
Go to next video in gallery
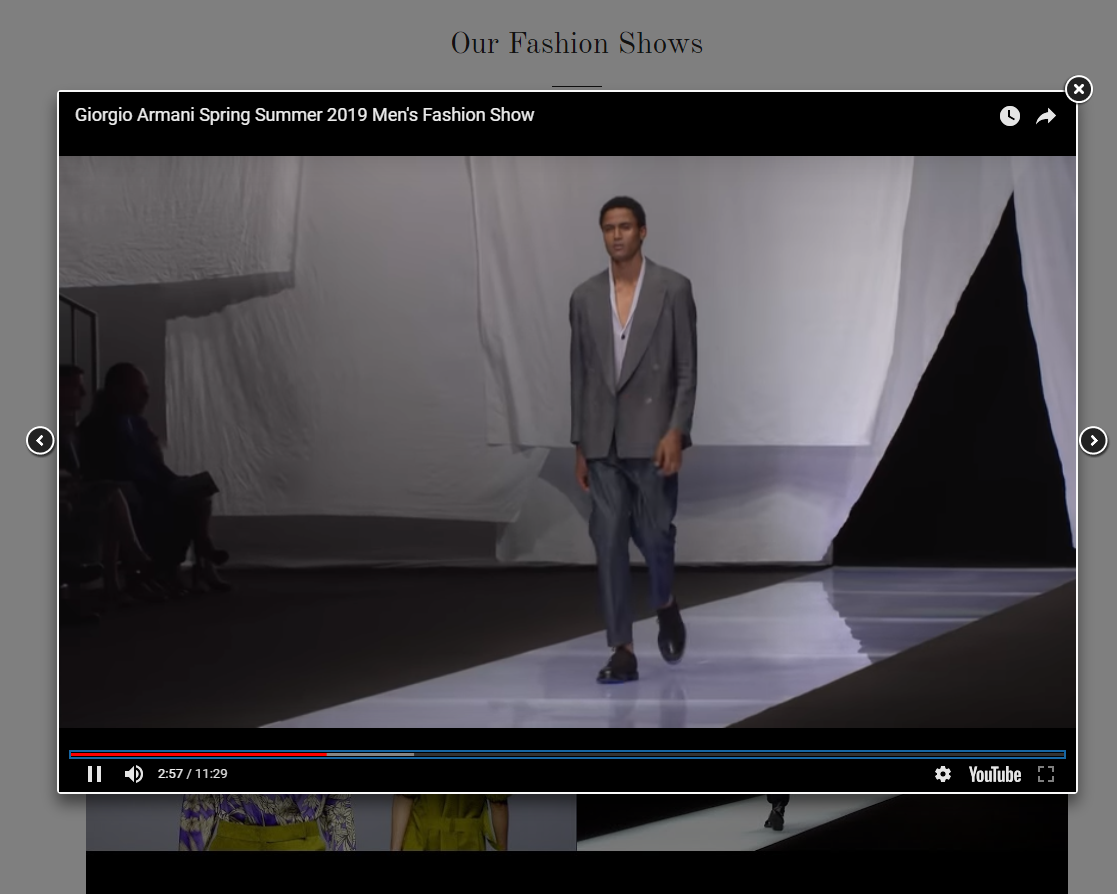pos(1093,440)
